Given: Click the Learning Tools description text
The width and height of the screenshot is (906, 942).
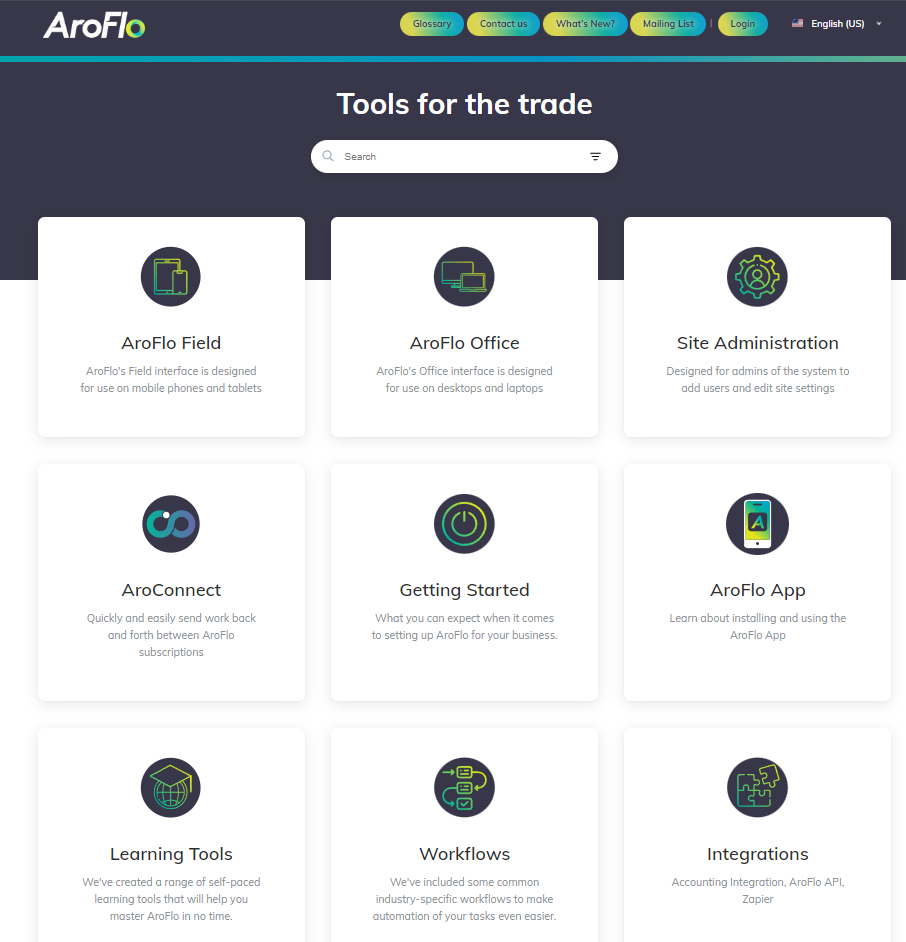Looking at the screenshot, I should 171,899.
